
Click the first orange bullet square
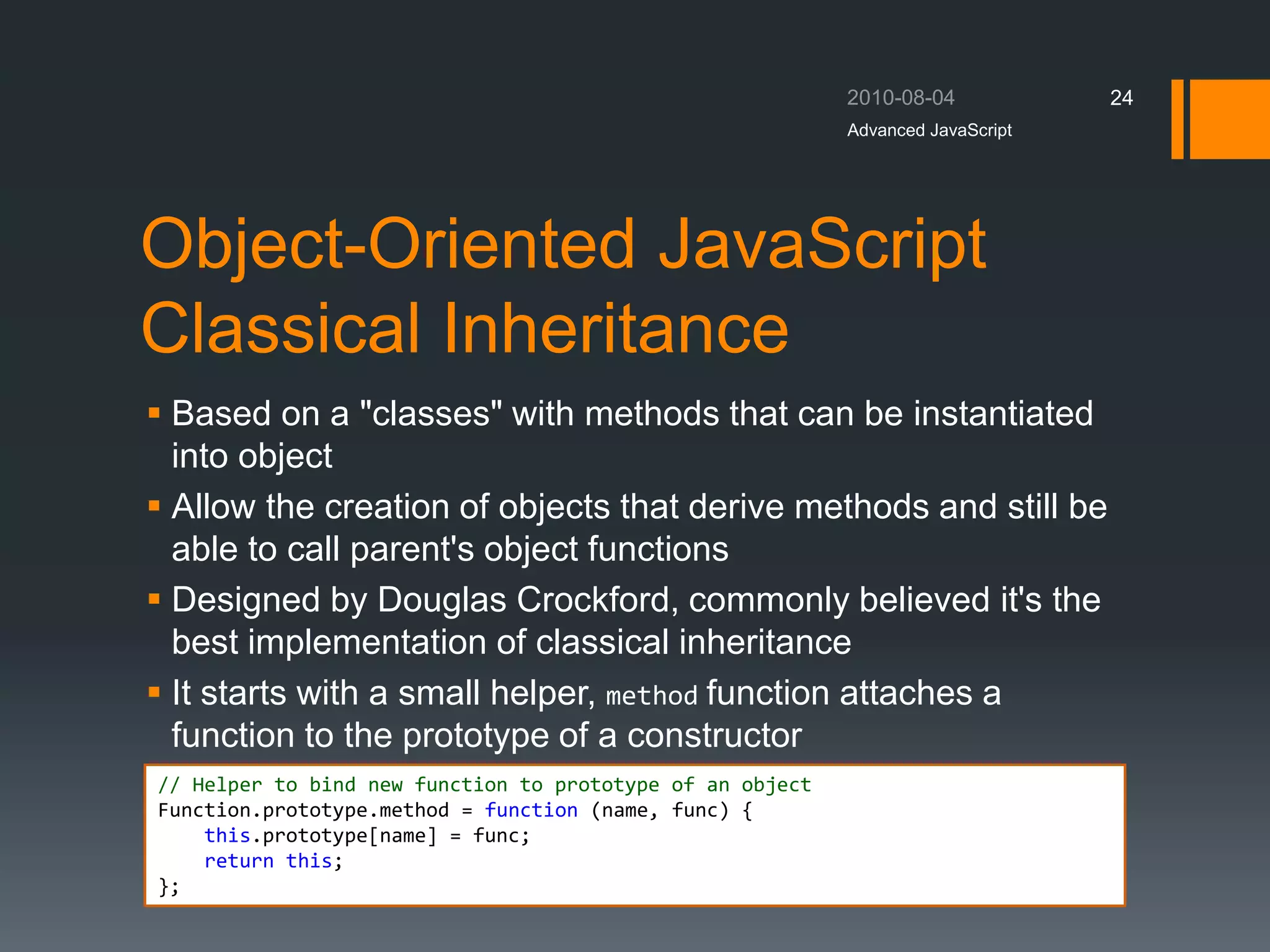[154, 413]
